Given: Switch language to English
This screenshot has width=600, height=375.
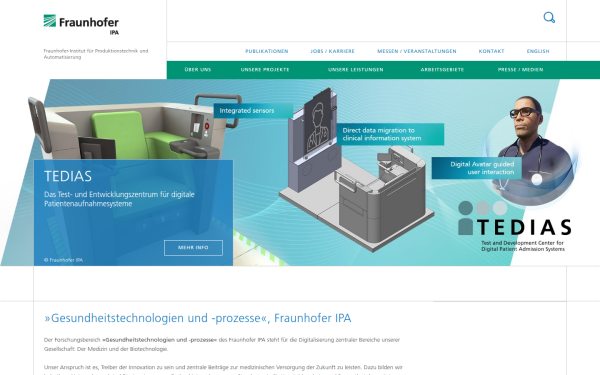Looking at the screenshot, I should (x=538, y=51).
